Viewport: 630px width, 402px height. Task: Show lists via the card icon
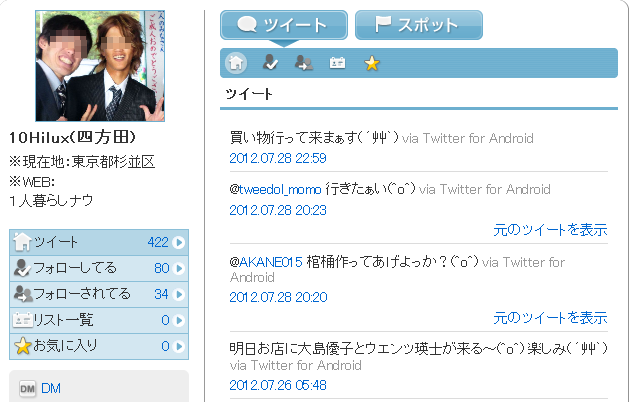338,63
